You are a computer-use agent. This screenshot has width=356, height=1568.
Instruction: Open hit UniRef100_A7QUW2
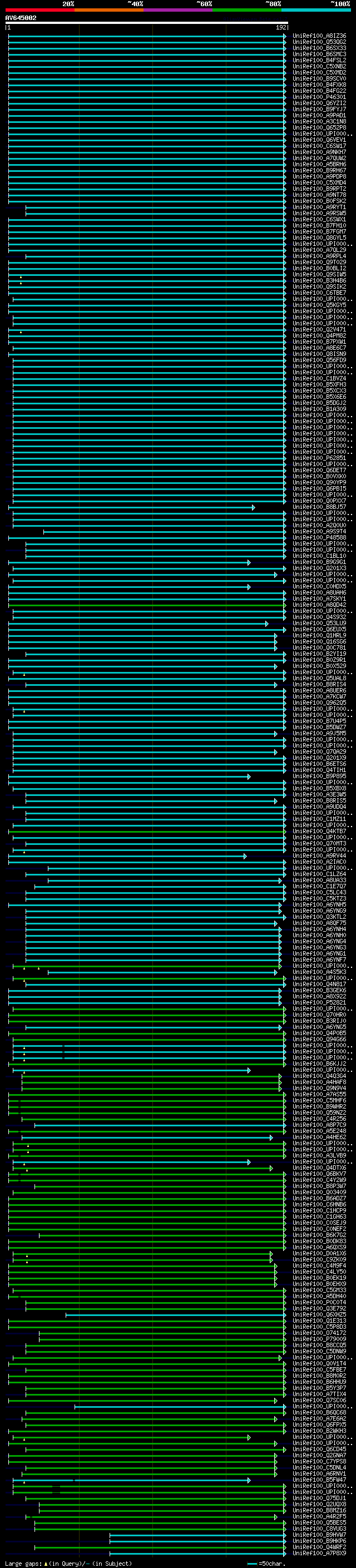[319, 159]
